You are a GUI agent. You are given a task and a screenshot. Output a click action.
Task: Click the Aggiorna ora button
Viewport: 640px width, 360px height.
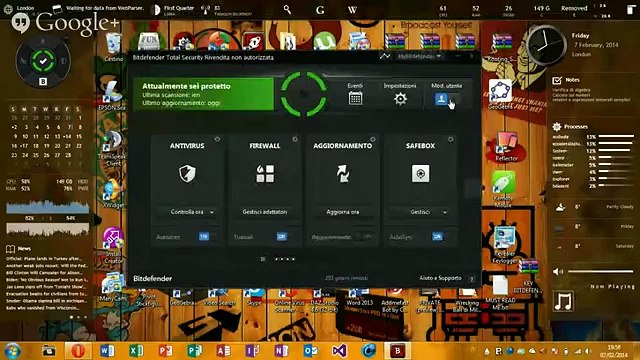coord(343,212)
